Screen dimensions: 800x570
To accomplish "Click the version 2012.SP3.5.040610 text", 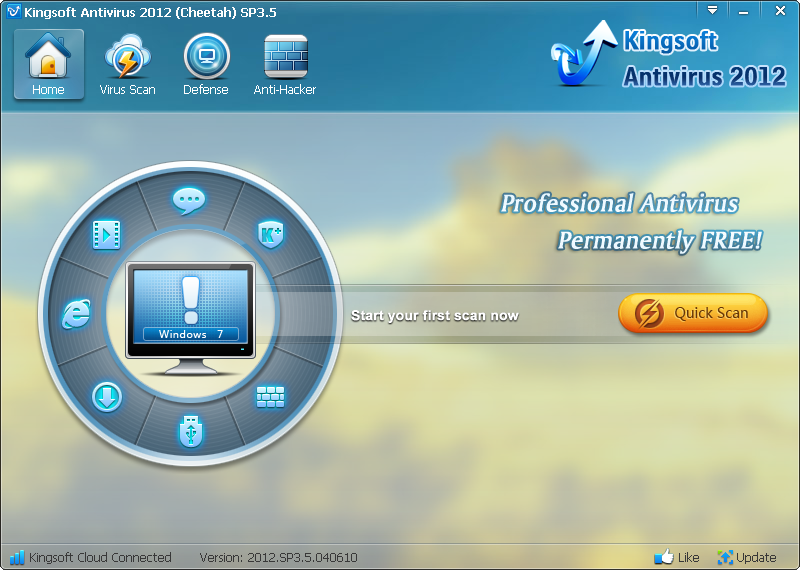I will (278, 557).
